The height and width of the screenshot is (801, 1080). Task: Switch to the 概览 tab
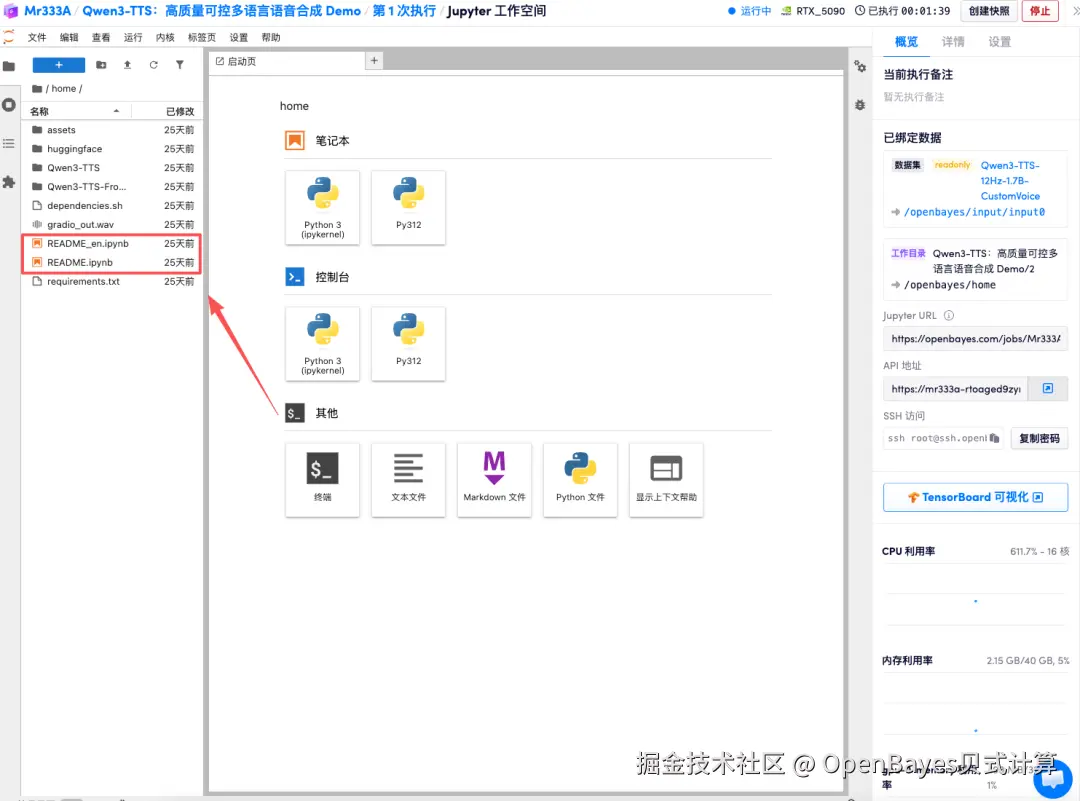[906, 42]
